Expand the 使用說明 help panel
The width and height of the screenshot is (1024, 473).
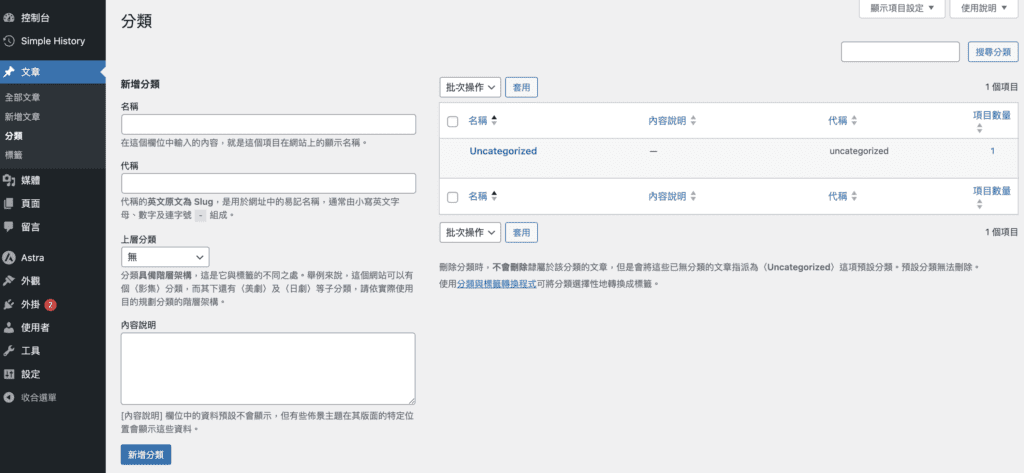click(x=984, y=8)
